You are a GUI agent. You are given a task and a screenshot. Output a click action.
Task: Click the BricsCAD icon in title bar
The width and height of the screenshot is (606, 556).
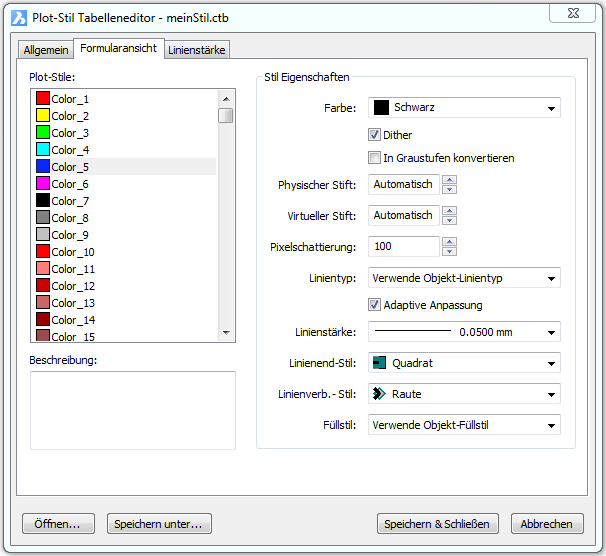(17, 17)
